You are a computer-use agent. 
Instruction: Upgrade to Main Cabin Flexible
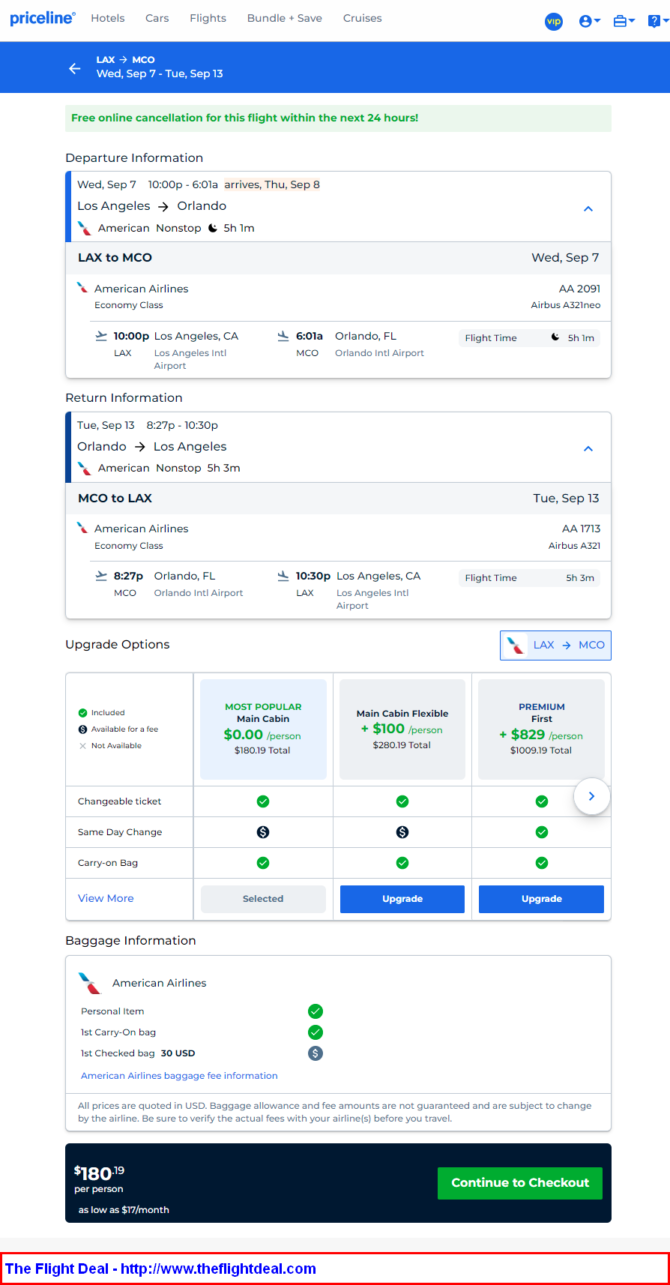coord(402,899)
